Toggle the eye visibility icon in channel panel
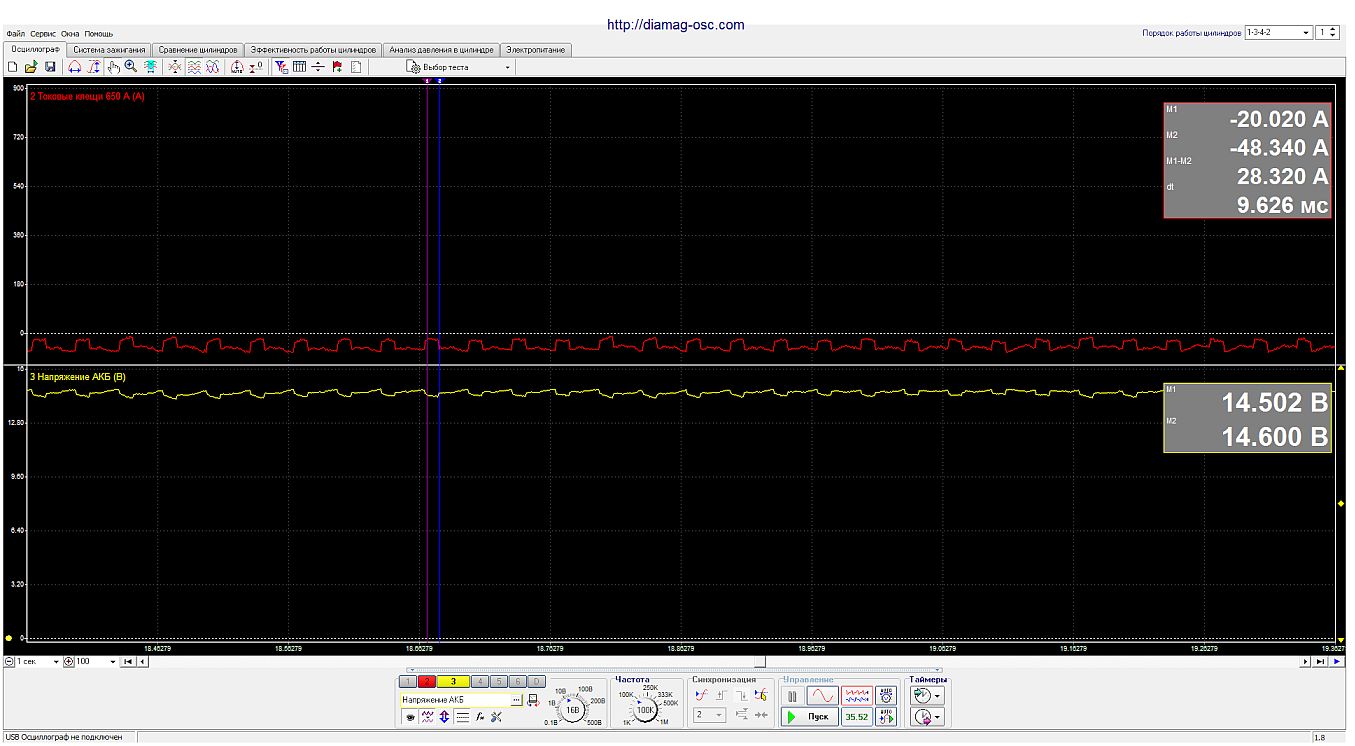Screen dimensions: 1355x746 point(410,716)
